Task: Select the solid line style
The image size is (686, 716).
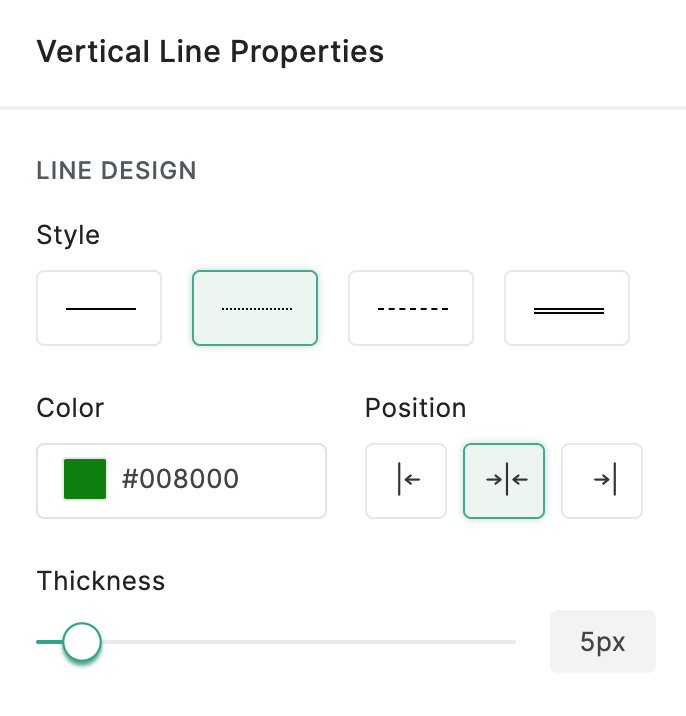Action: (x=99, y=308)
